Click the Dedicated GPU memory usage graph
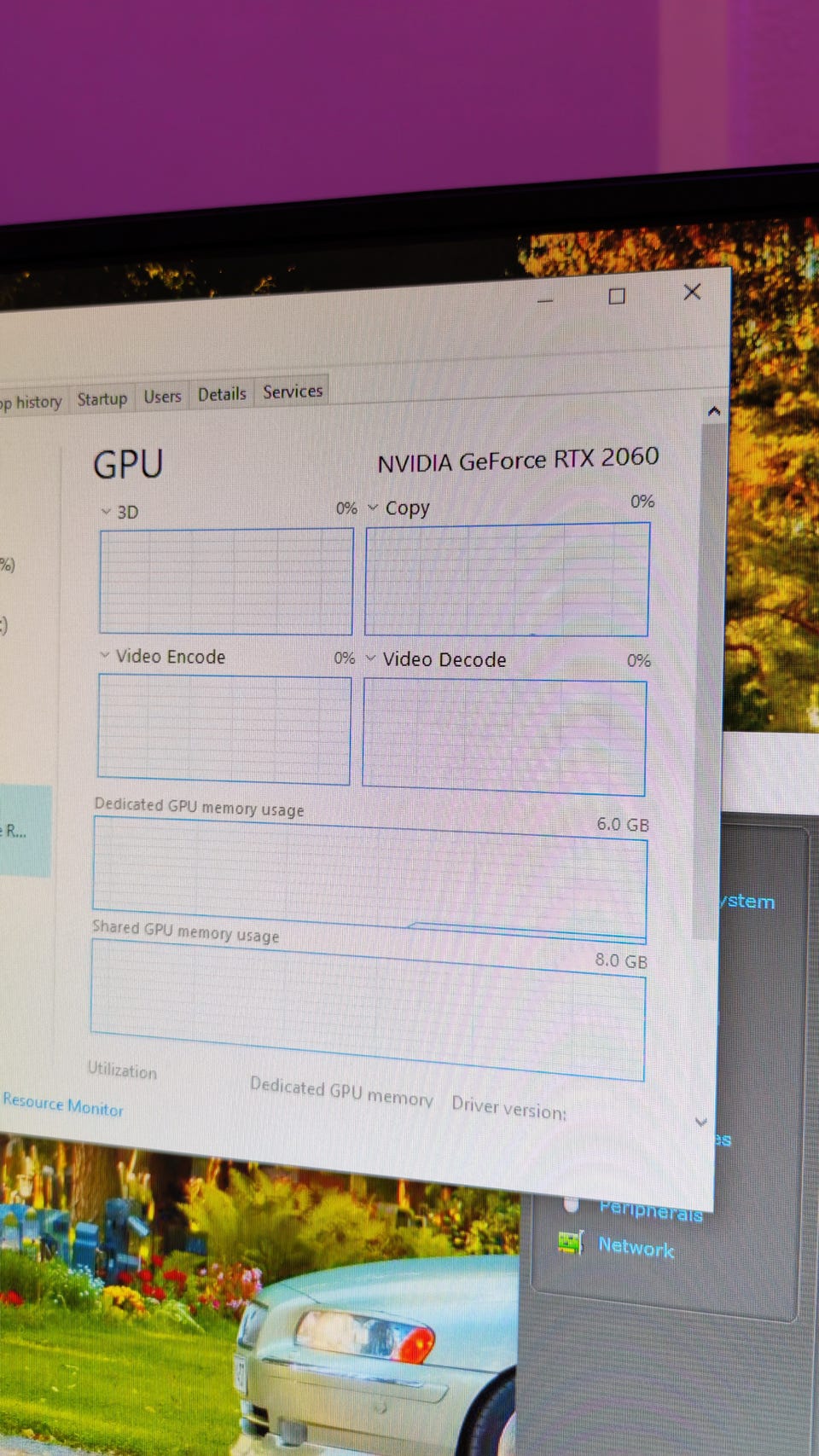Viewport: 819px width, 1456px height. pyautogui.click(x=369, y=879)
